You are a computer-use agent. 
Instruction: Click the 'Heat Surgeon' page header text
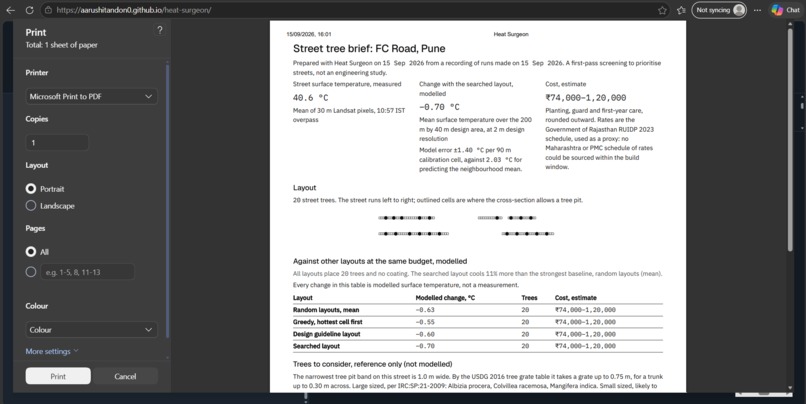point(511,34)
